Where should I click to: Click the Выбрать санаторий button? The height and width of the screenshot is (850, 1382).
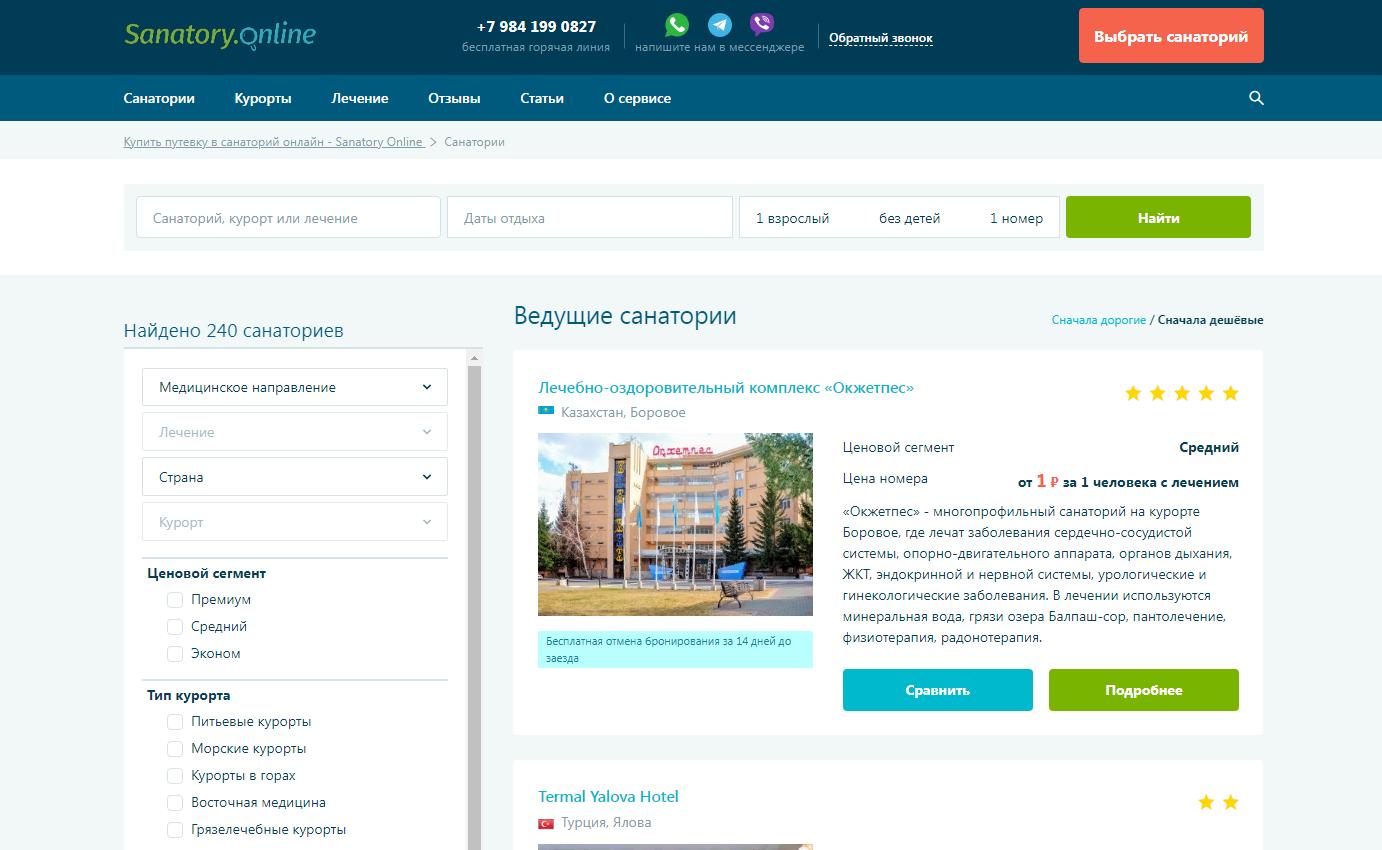click(1171, 36)
